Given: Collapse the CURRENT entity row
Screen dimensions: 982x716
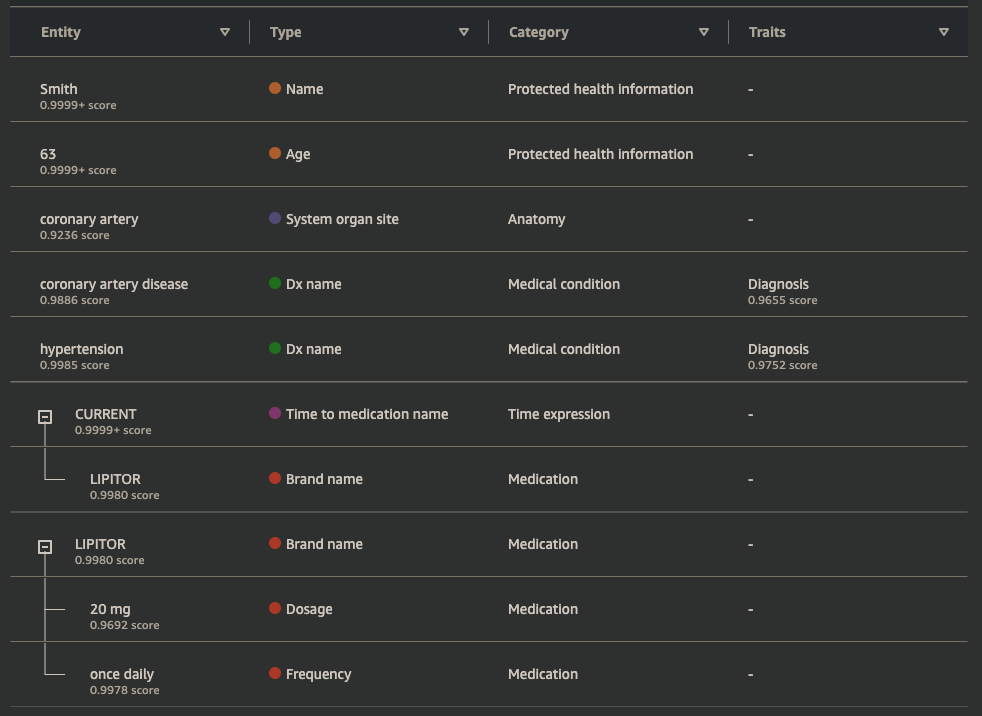Looking at the screenshot, I should [x=45, y=417].
